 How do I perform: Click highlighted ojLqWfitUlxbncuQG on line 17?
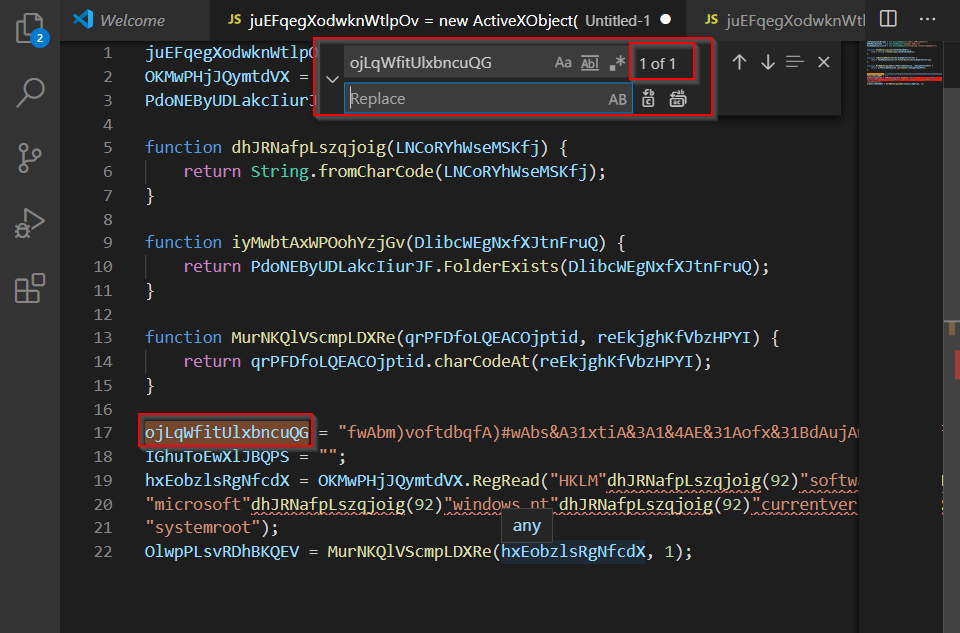[x=227, y=432]
